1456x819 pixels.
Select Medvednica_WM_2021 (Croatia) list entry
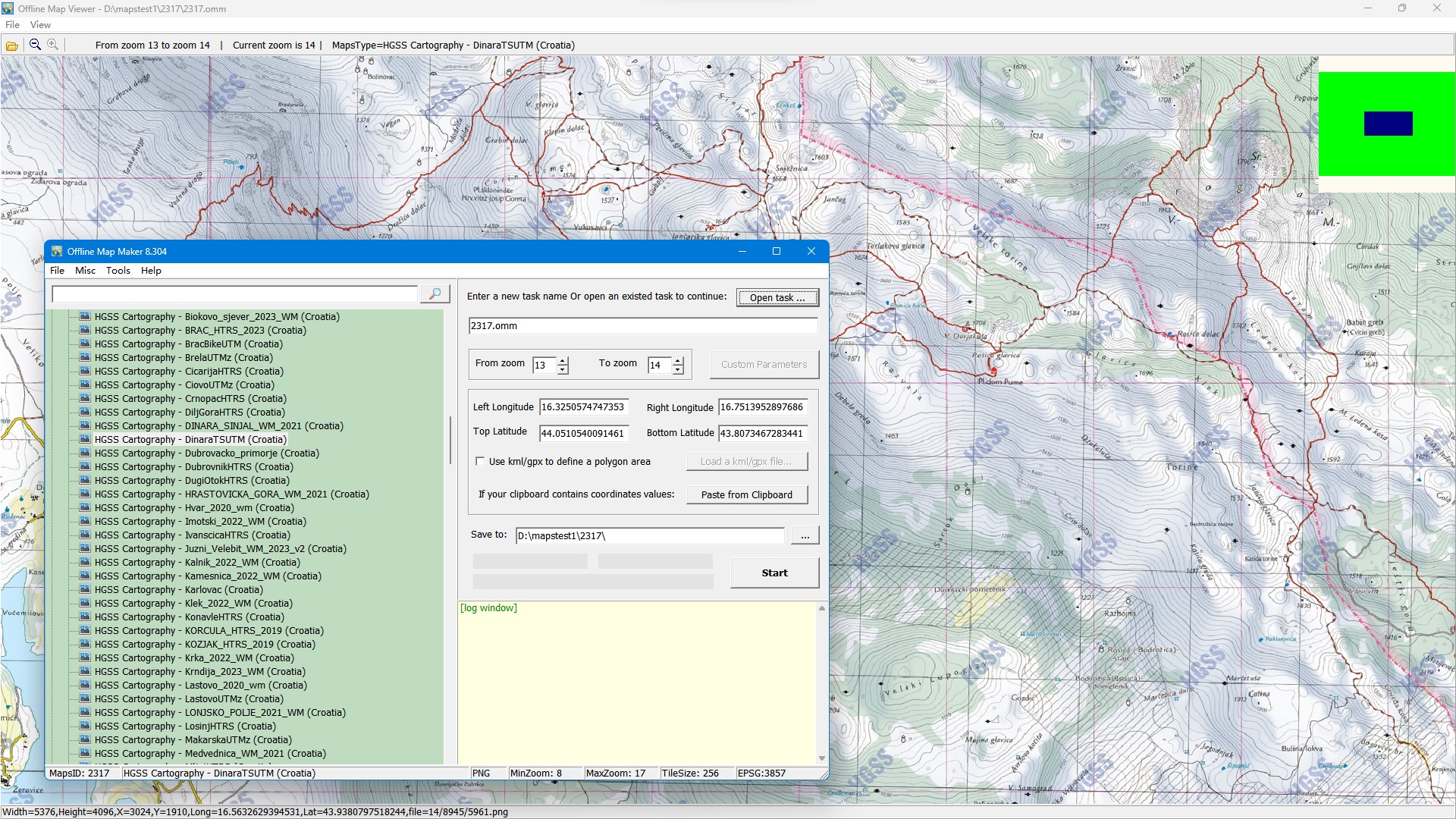[x=210, y=753]
